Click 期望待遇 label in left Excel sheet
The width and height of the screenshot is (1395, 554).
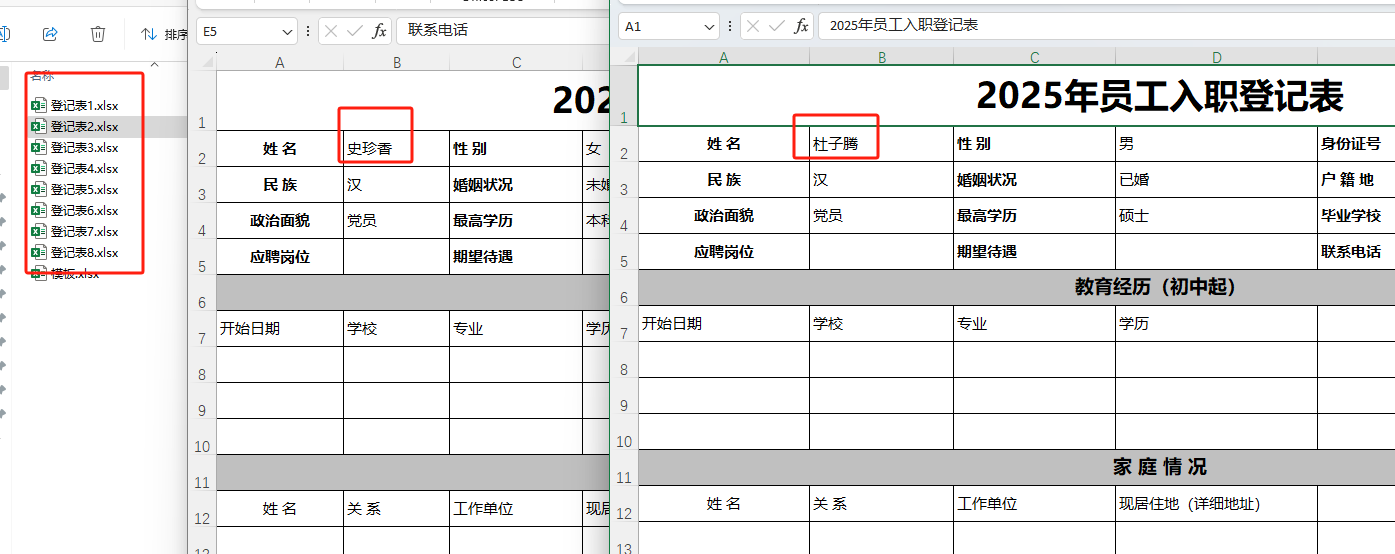(517, 257)
